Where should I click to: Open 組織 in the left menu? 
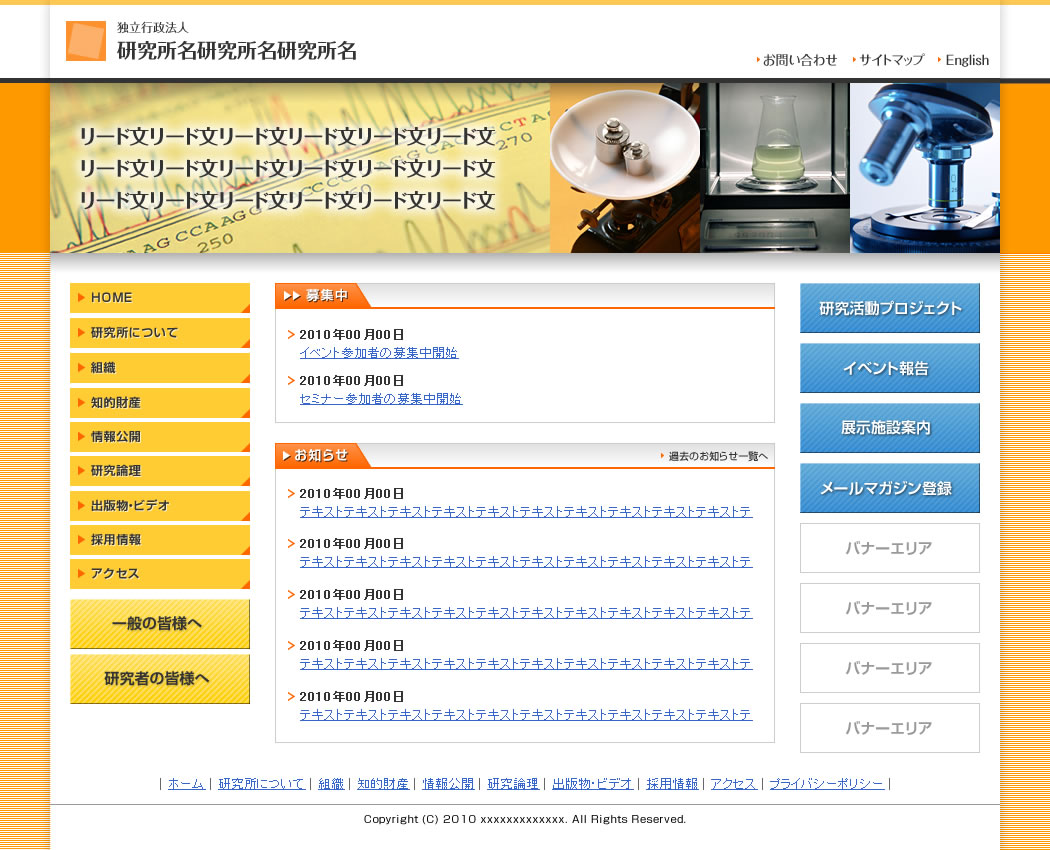[160, 368]
